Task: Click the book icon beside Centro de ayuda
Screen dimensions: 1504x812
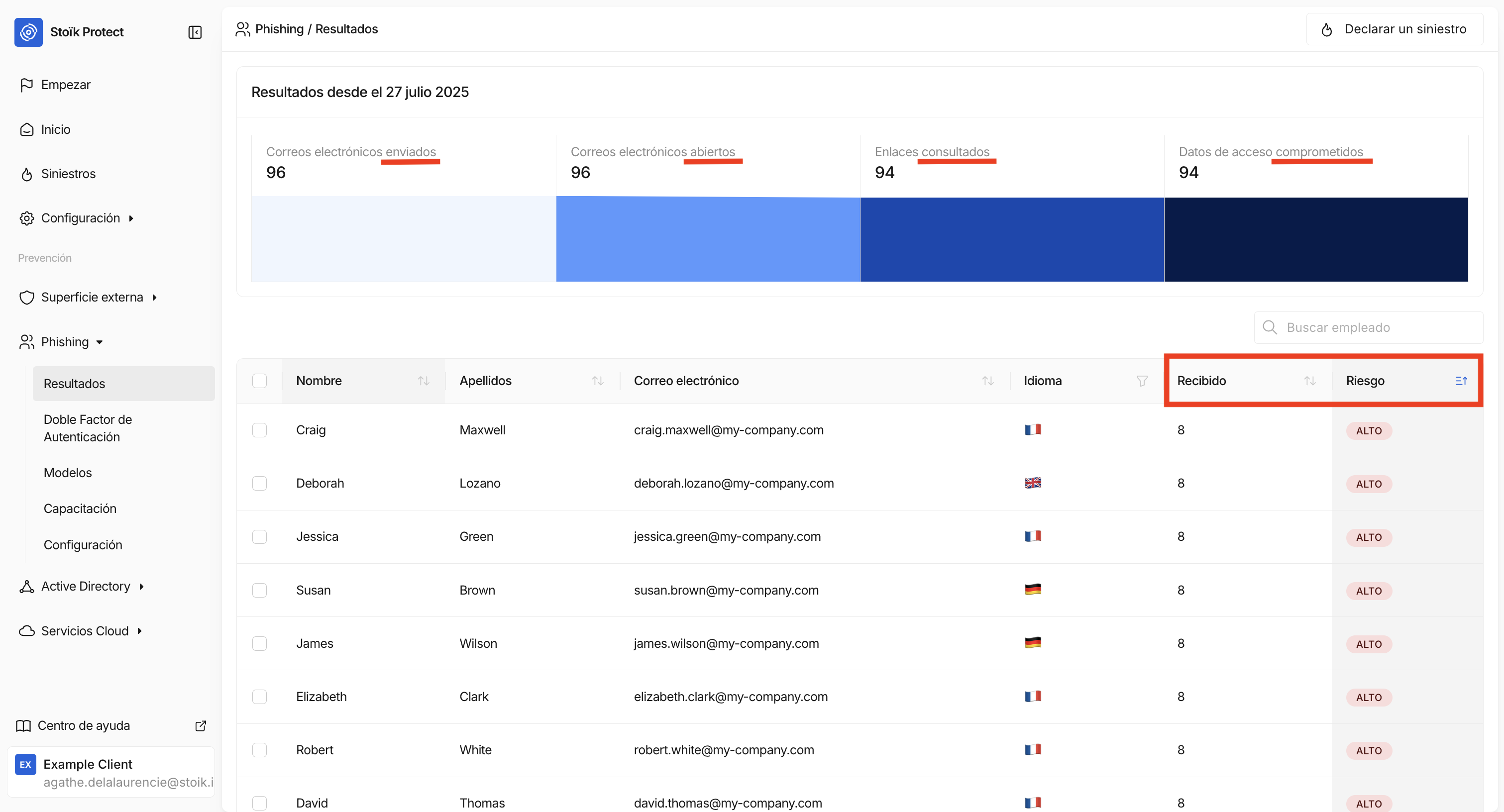Action: coord(23,725)
